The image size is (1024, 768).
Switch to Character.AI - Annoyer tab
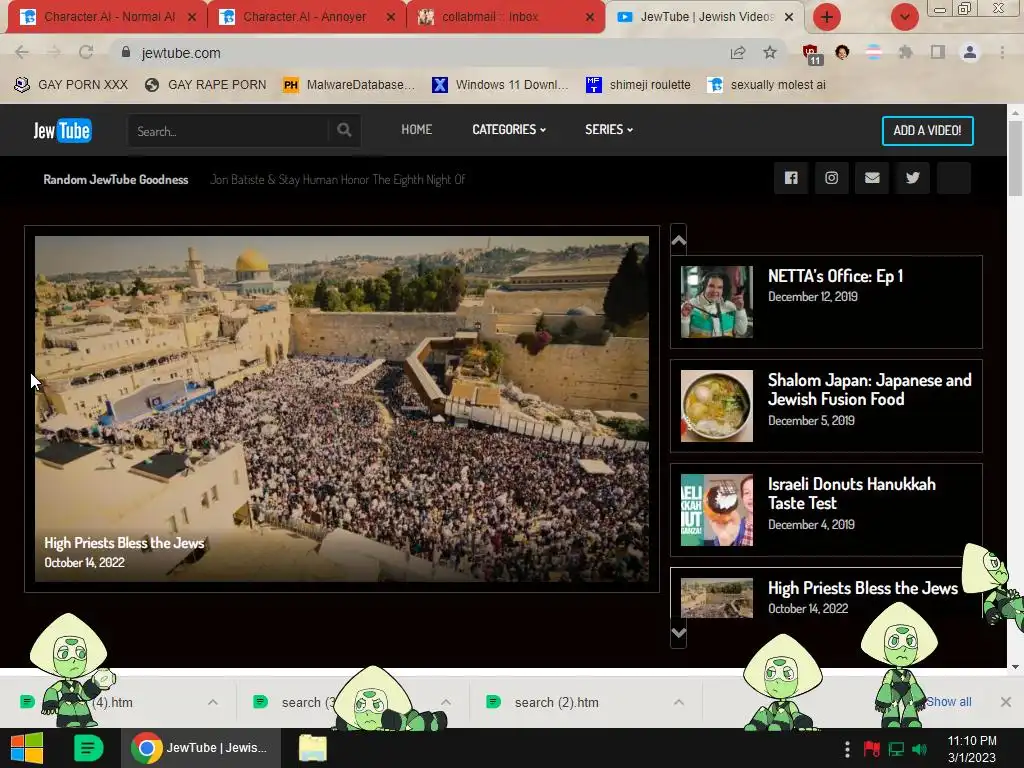point(307,17)
